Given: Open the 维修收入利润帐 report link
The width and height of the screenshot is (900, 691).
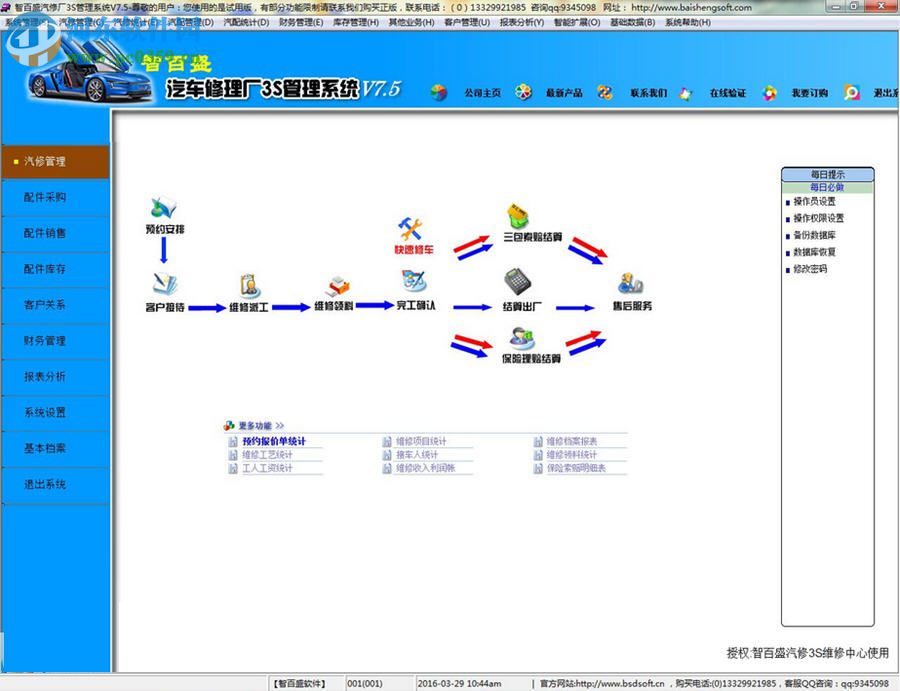Looking at the screenshot, I should click(425, 468).
